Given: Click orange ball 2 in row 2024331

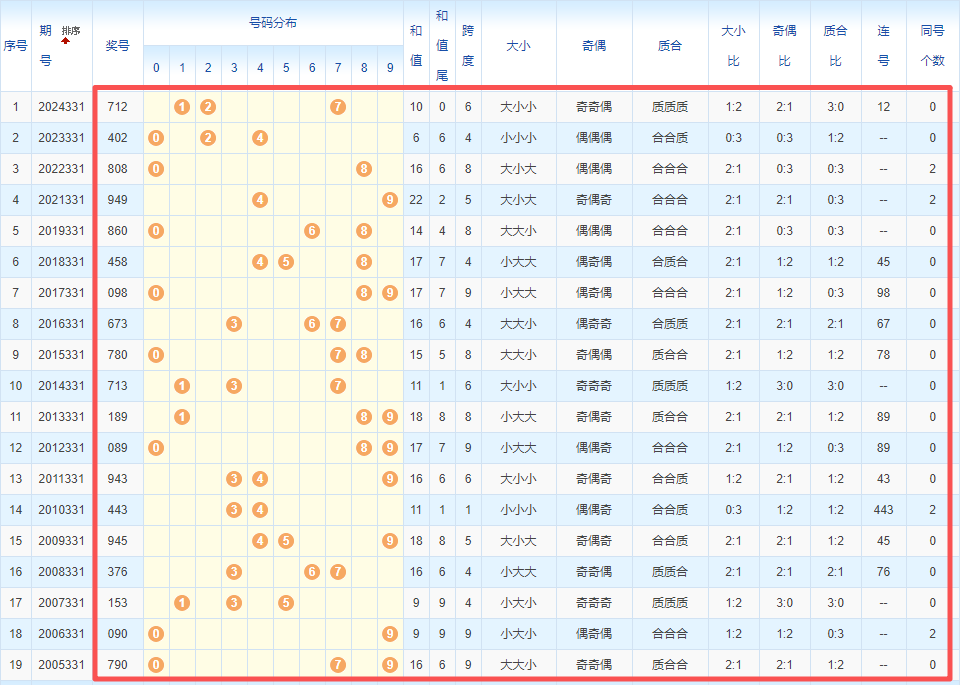Looking at the screenshot, I should [208, 107].
